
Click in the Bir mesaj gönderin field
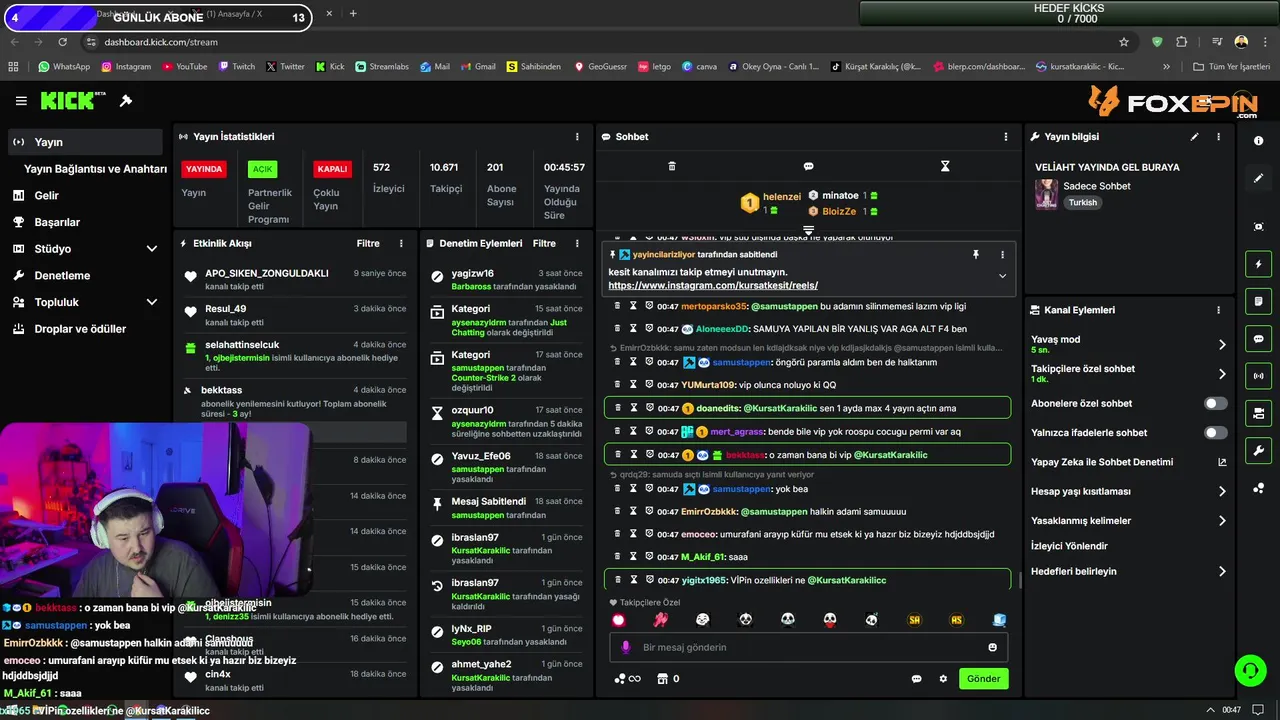tap(808, 647)
